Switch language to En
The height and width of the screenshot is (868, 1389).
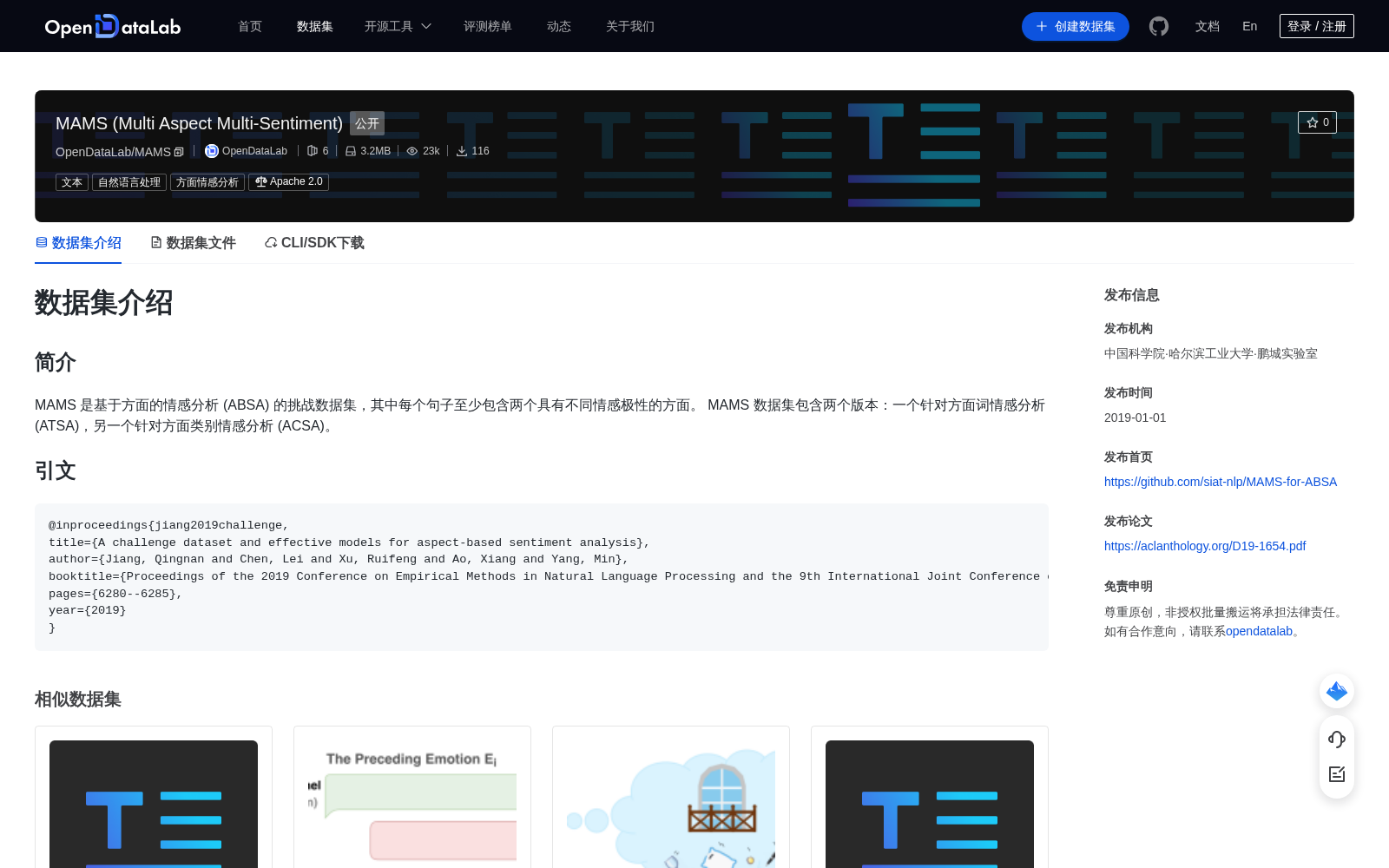[x=1249, y=26]
